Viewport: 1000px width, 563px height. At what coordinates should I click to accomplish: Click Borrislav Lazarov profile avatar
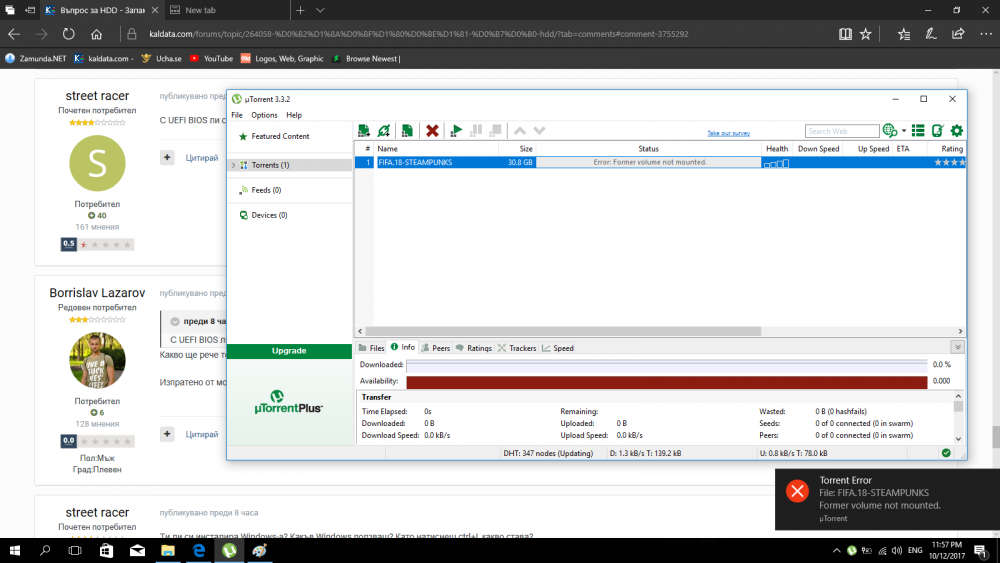click(97, 360)
